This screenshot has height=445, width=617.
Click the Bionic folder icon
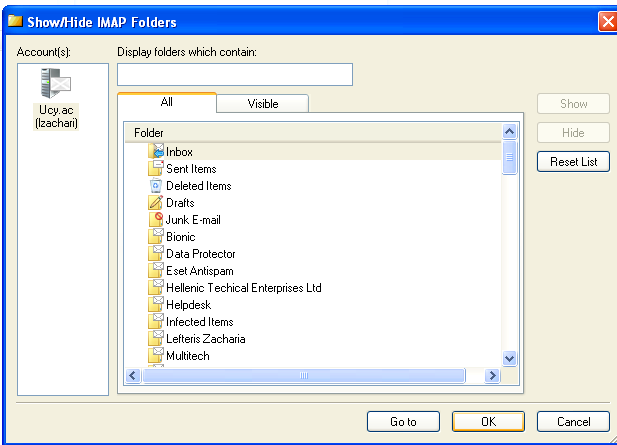tap(156, 236)
